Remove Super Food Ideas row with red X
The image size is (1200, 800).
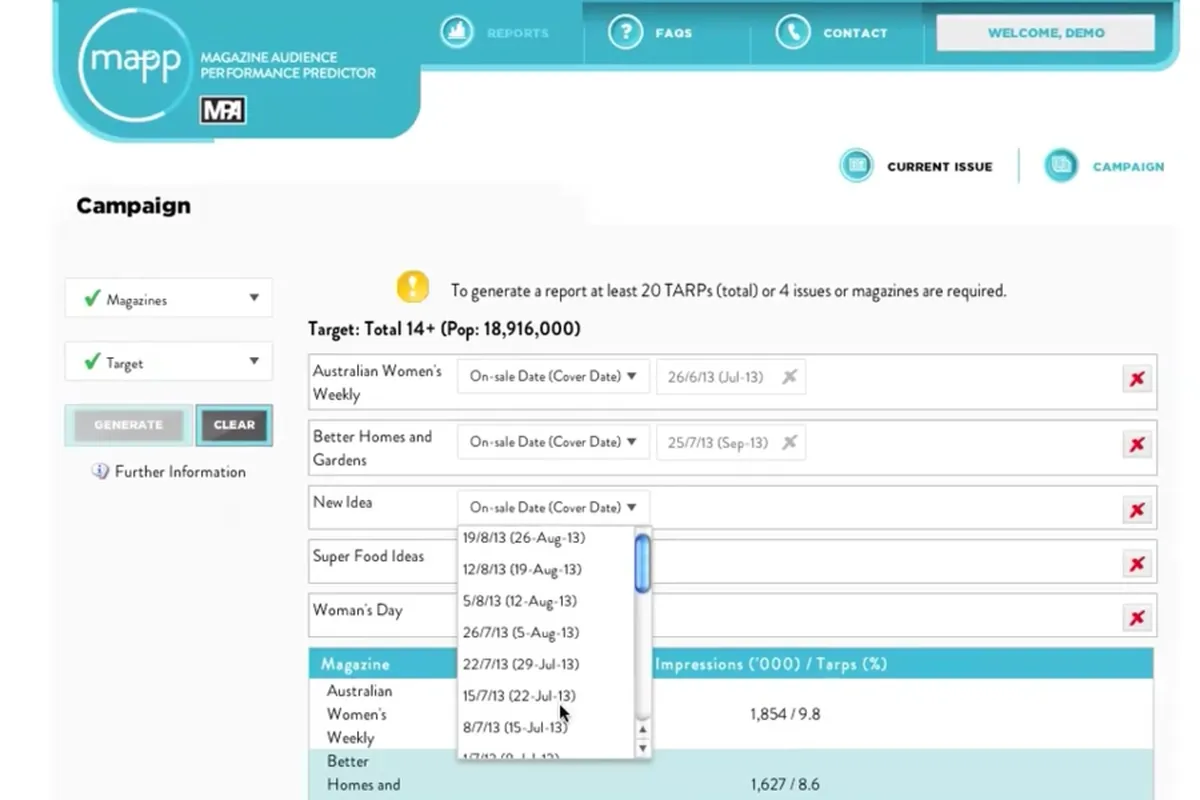[1137, 564]
